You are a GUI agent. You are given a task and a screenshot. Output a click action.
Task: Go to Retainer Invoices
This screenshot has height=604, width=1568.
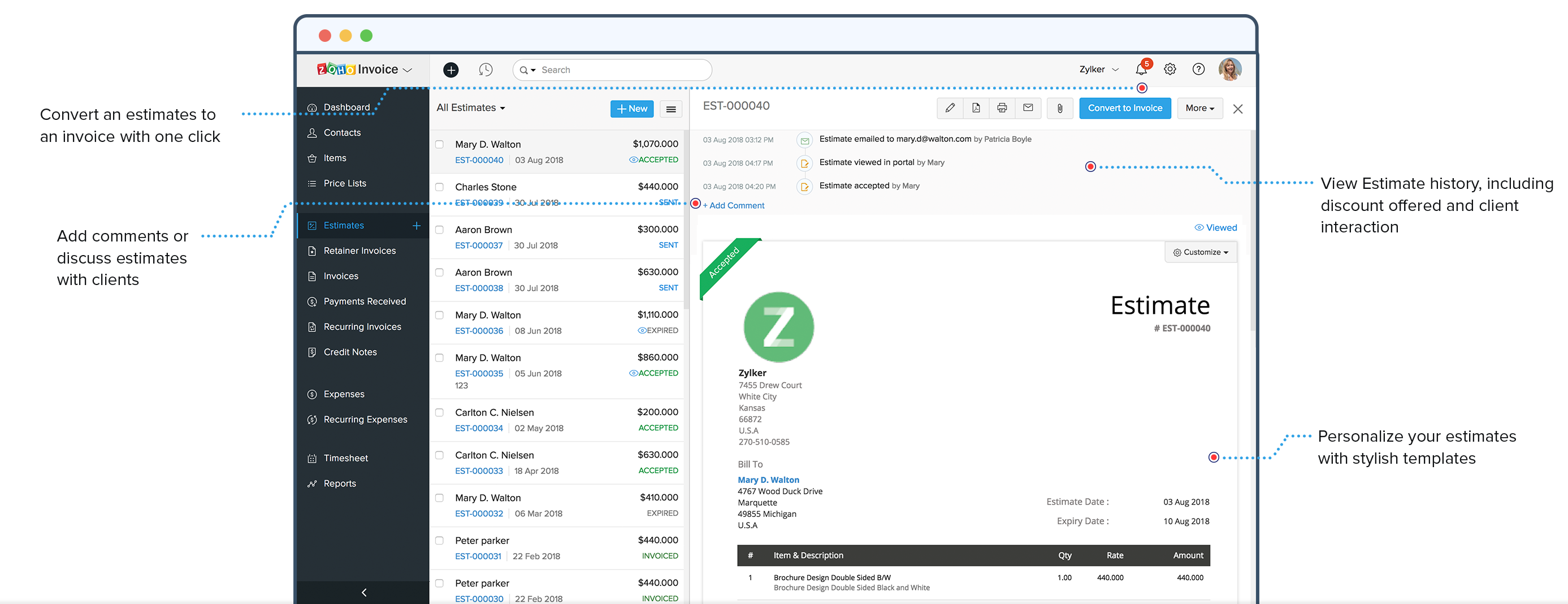point(359,251)
